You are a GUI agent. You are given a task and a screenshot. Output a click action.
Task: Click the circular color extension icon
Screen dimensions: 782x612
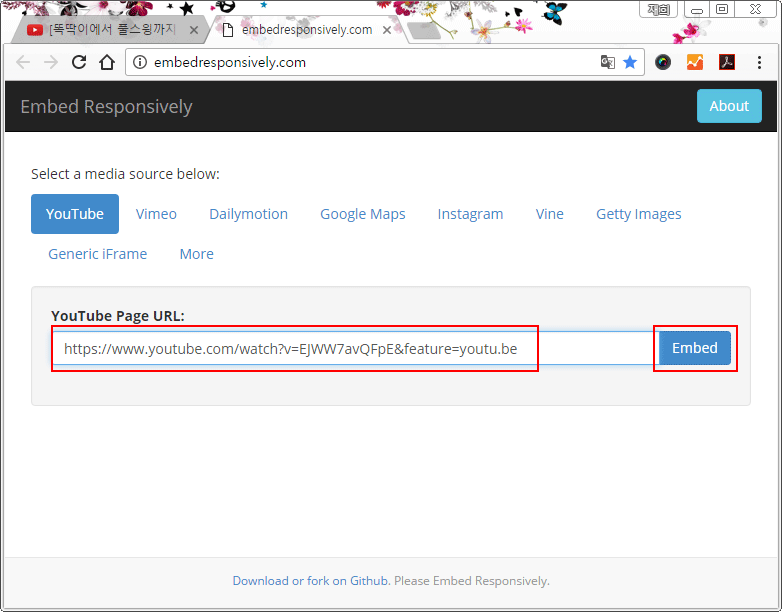(x=663, y=62)
